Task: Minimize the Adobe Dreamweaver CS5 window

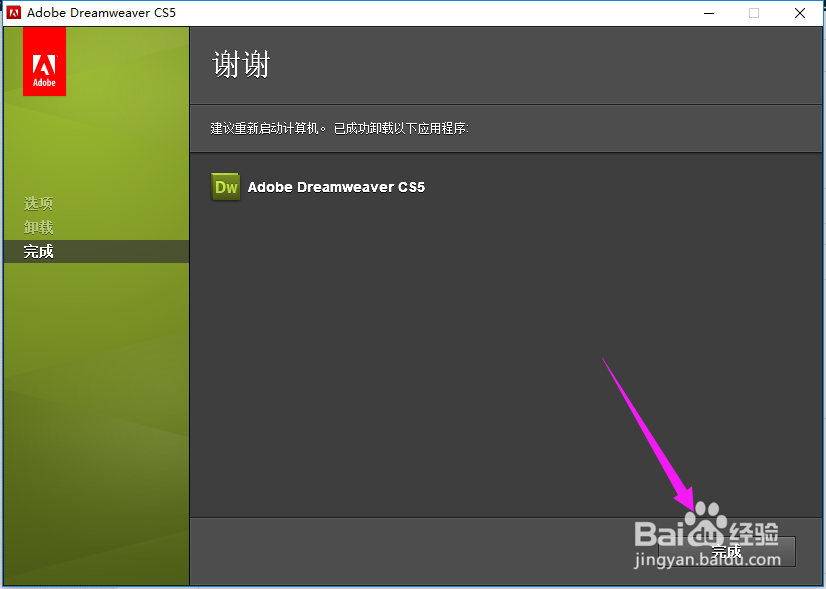Action: pyautogui.click(x=709, y=13)
